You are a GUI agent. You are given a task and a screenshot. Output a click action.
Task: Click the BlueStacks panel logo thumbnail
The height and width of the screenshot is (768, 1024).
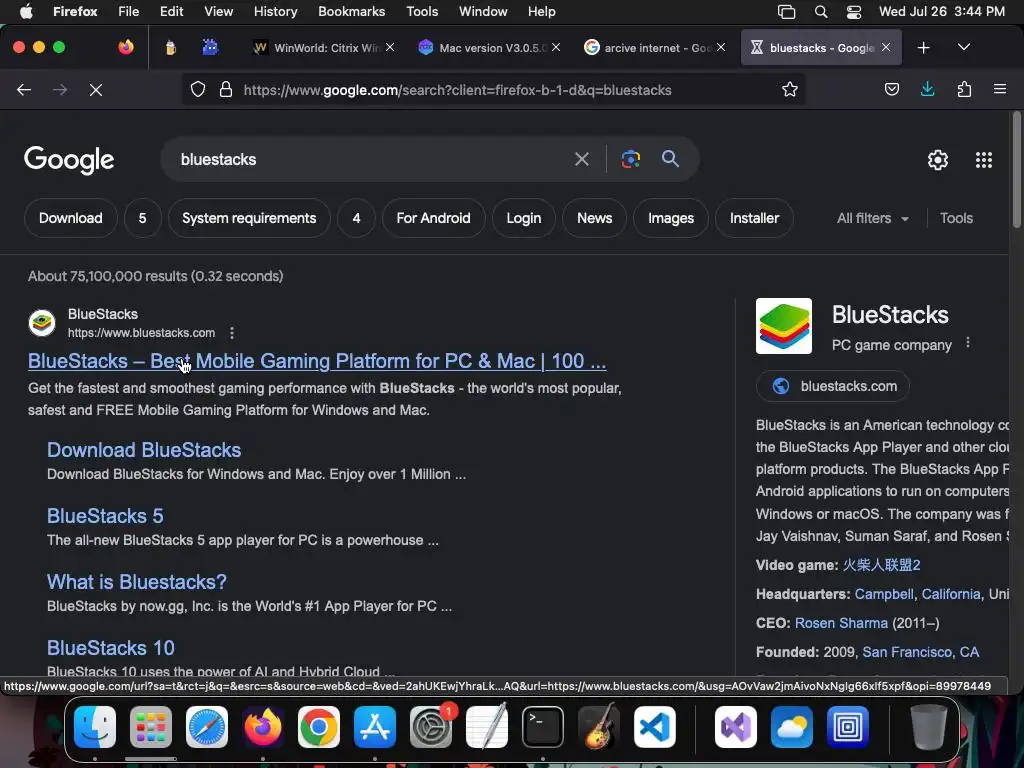[784, 326]
